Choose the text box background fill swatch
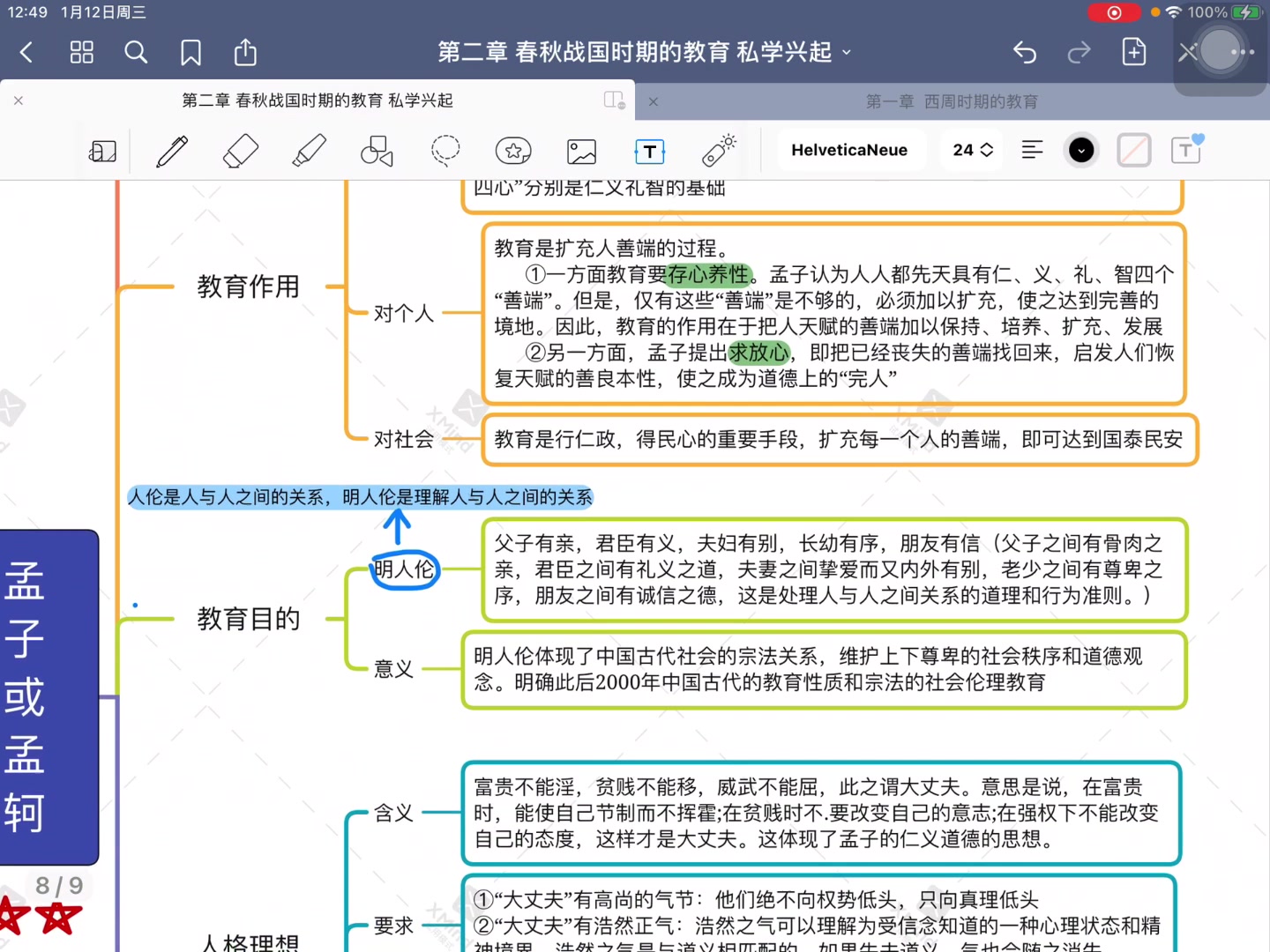This screenshot has width=1270, height=952. click(1134, 151)
